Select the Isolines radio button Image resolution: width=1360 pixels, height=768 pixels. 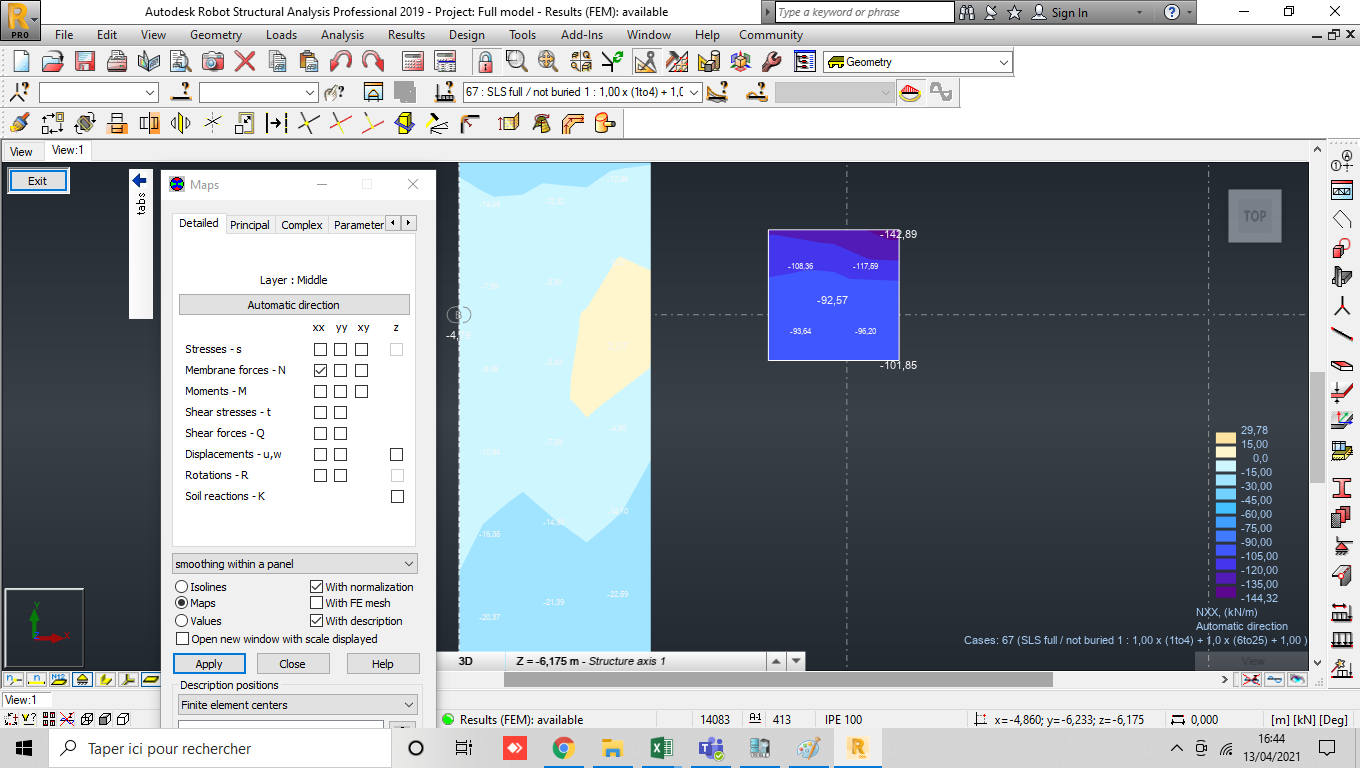point(181,587)
